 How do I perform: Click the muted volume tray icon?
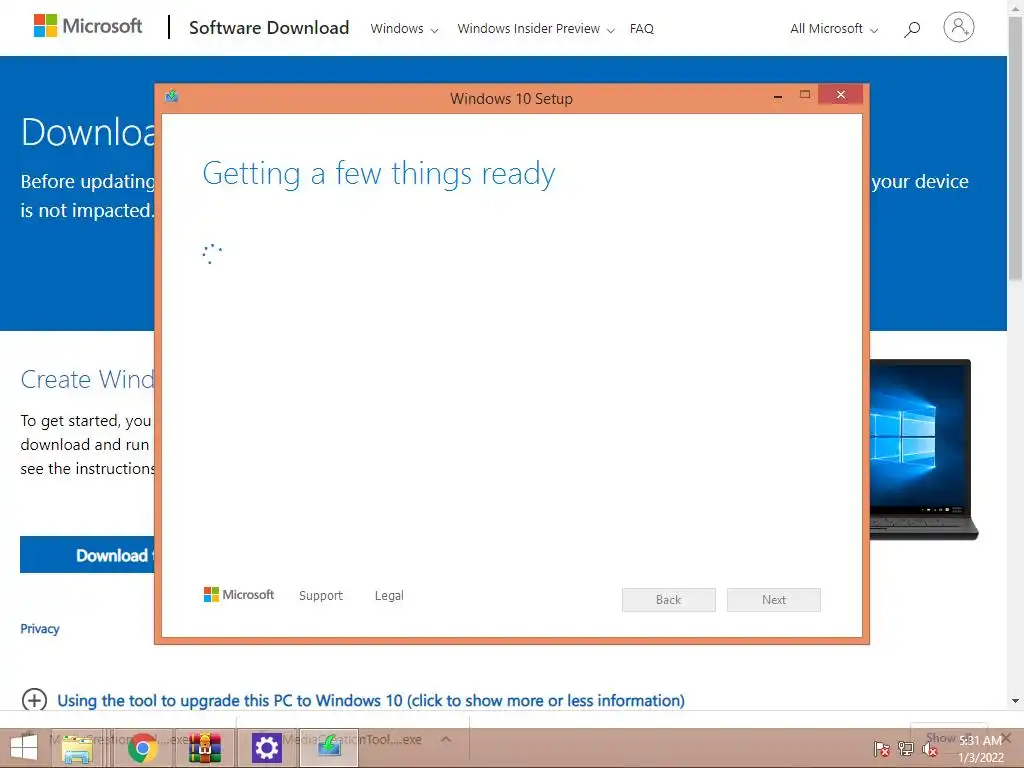pyautogui.click(x=929, y=749)
